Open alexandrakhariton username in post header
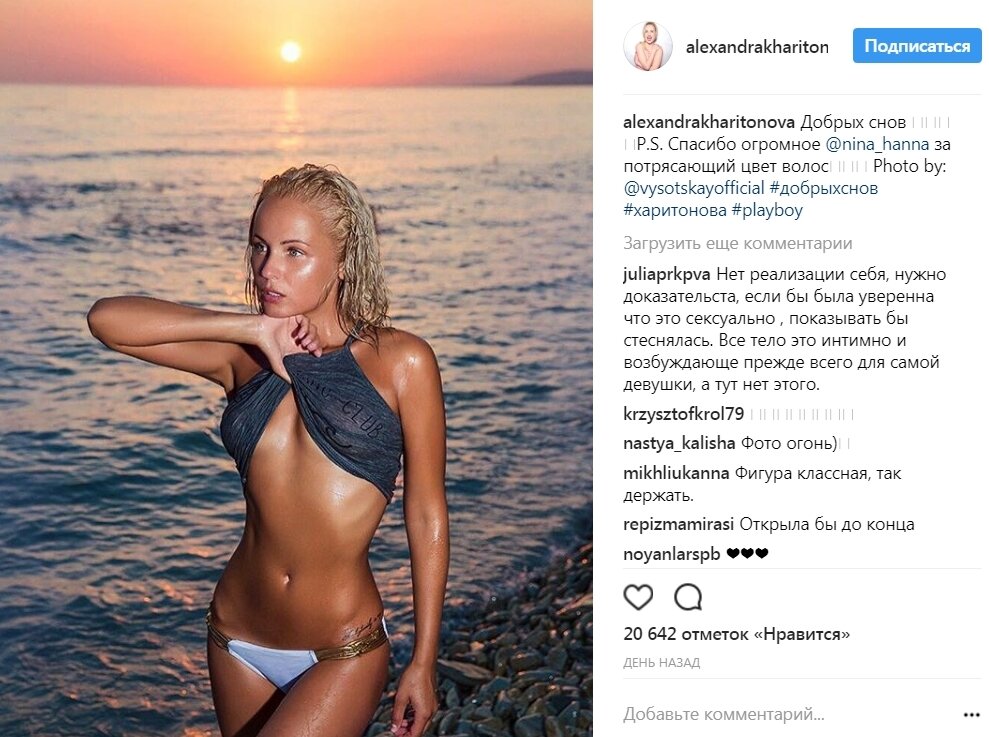 tap(757, 47)
